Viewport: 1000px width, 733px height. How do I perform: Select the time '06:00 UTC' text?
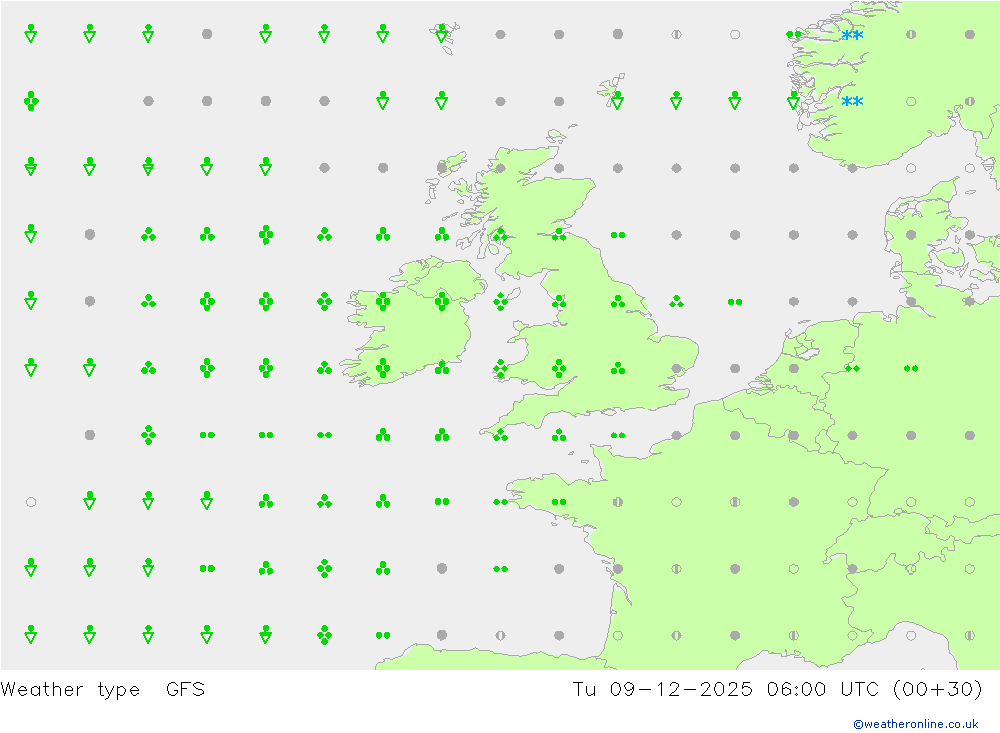pos(823,690)
